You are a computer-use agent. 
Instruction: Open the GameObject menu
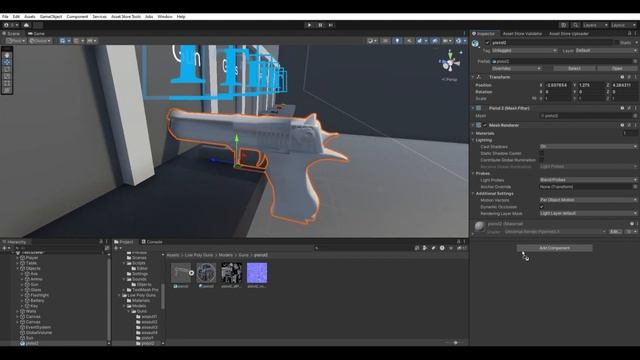[x=51, y=17]
